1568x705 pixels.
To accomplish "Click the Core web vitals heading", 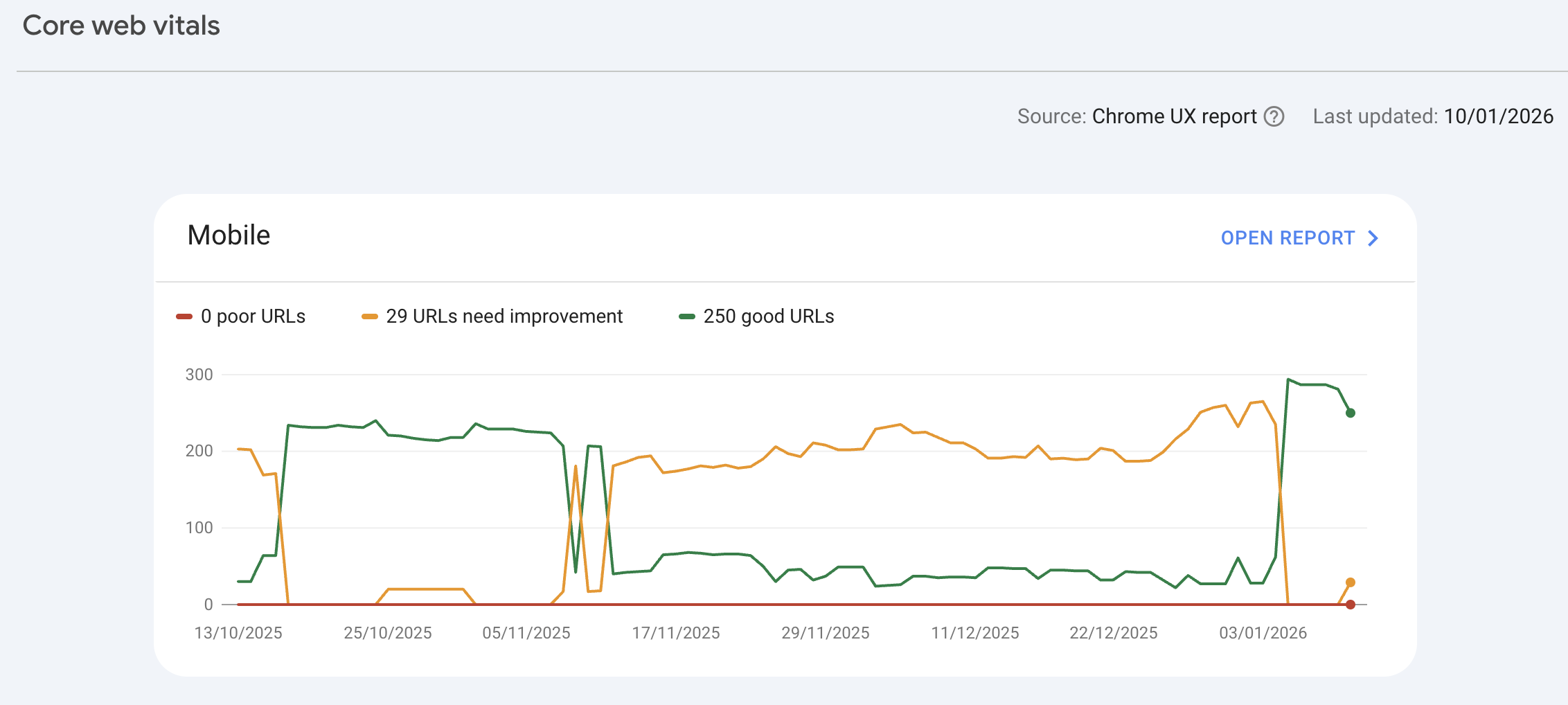I will pos(121,26).
